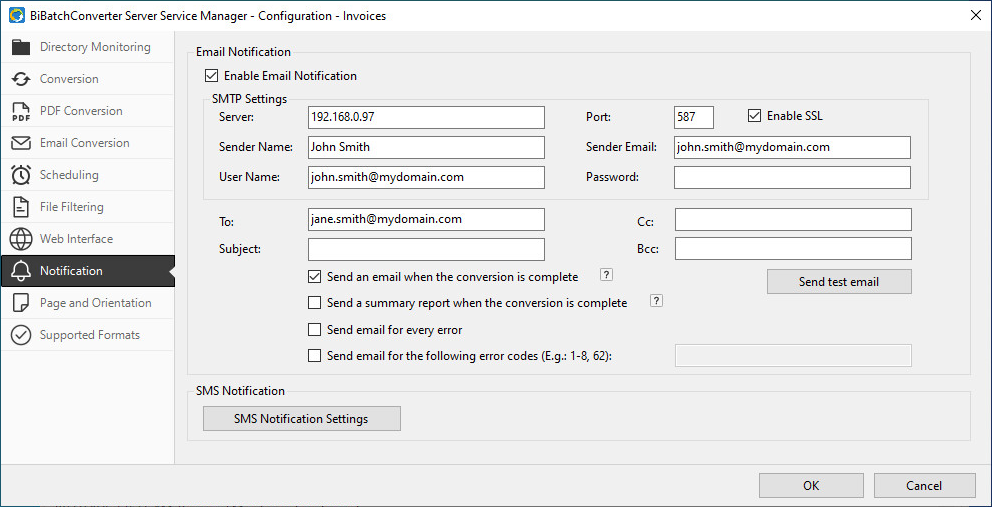Check Send a summary report option
992x507 pixels.
(315, 303)
